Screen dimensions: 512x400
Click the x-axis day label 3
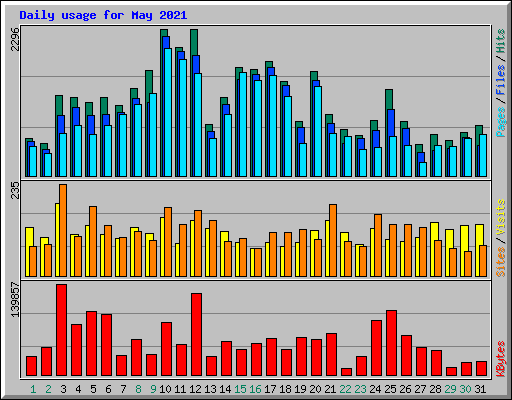(x=63, y=389)
